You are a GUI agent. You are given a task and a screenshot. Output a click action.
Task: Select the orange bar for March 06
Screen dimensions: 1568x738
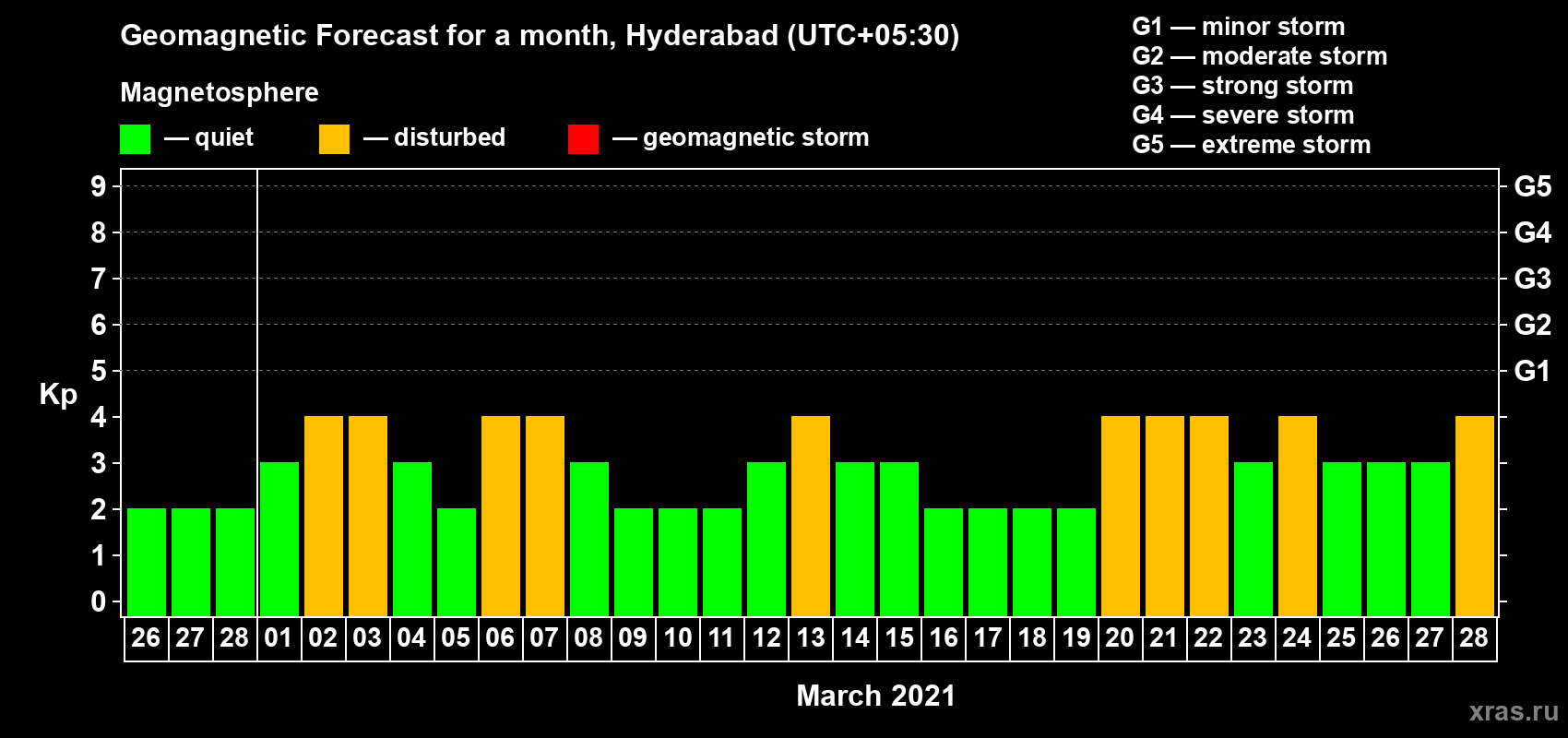(501, 516)
